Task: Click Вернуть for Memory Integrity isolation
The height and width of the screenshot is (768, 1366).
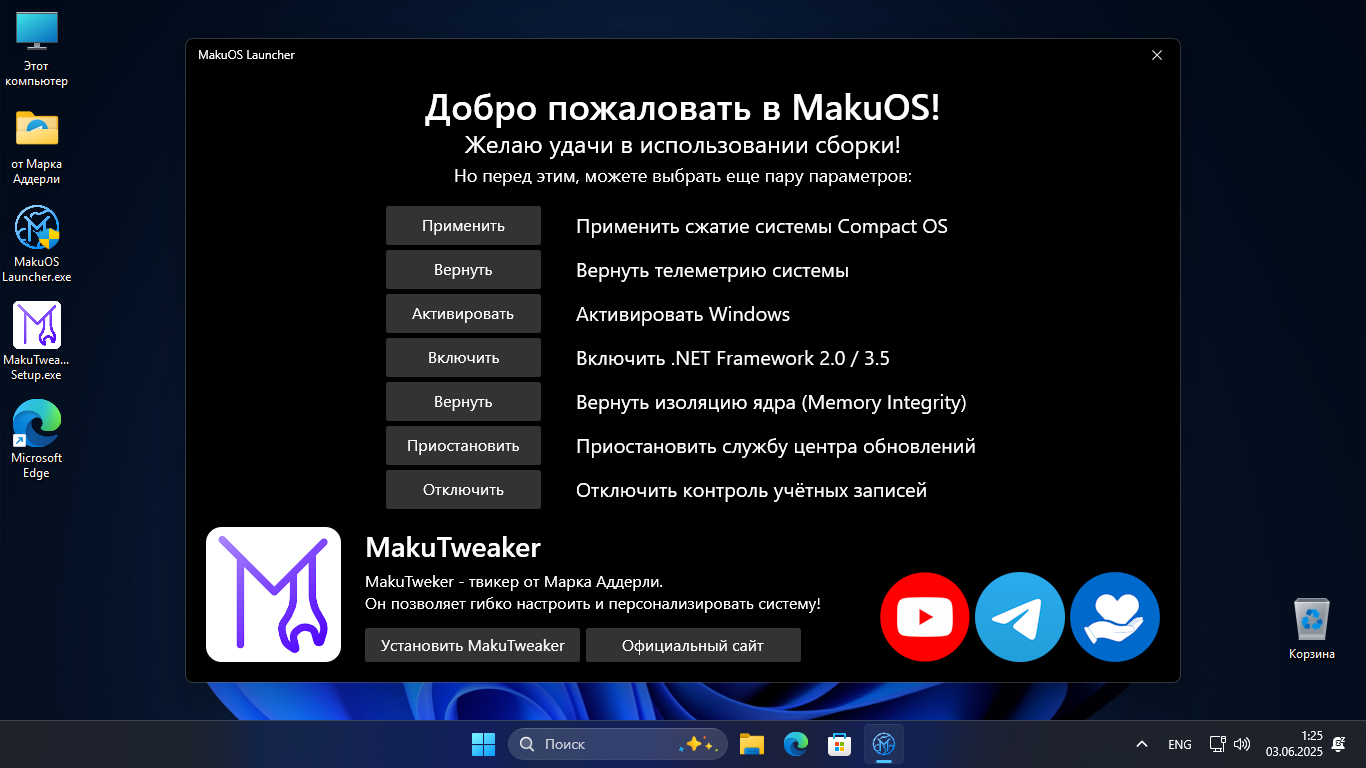Action: click(463, 401)
